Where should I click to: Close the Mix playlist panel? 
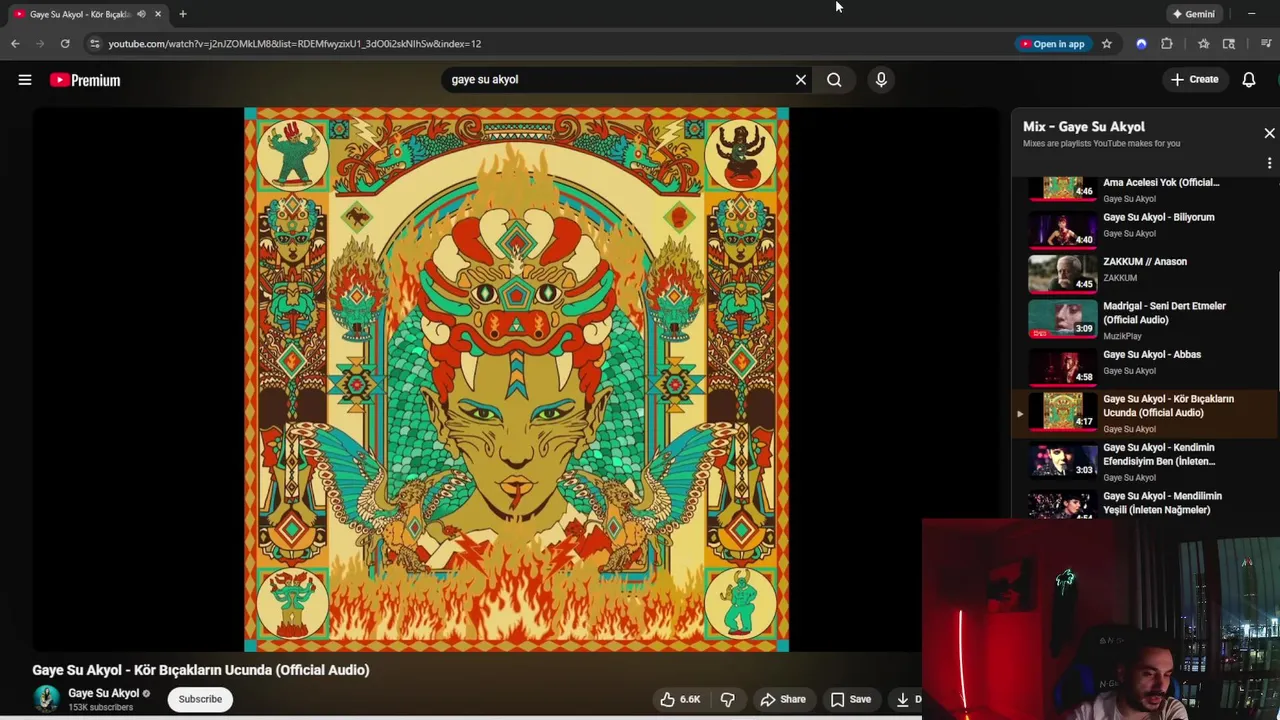[x=1269, y=133]
